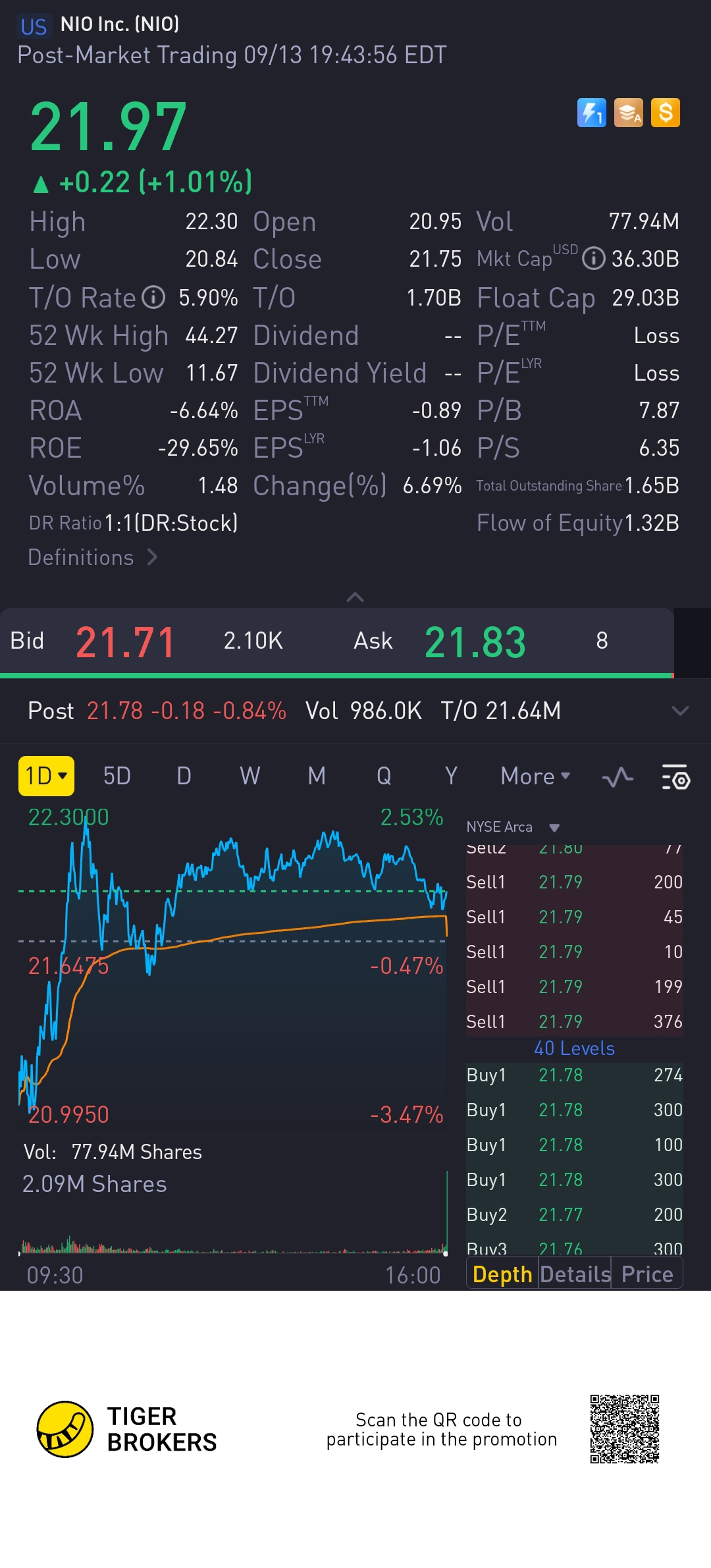Select the Sell1 row with 45 shares
The image size is (711, 1568).
574,917
